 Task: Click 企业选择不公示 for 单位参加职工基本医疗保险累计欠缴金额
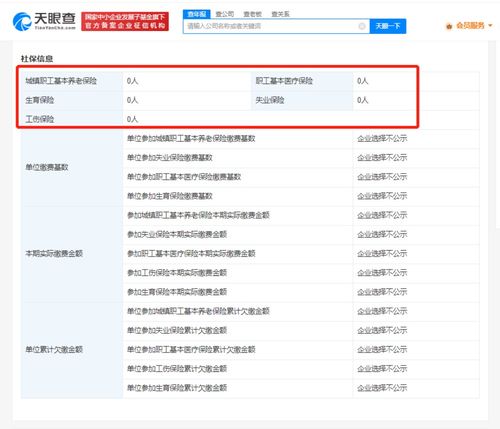pos(382,350)
